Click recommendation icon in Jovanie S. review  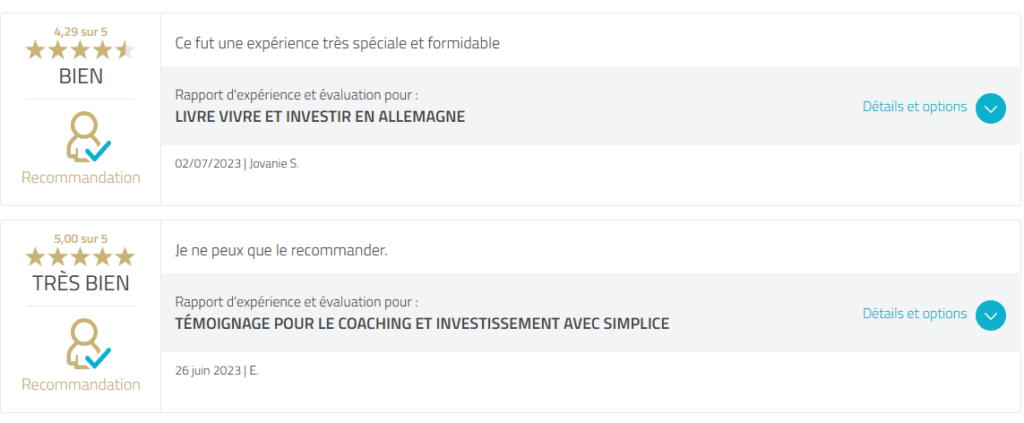point(87,137)
